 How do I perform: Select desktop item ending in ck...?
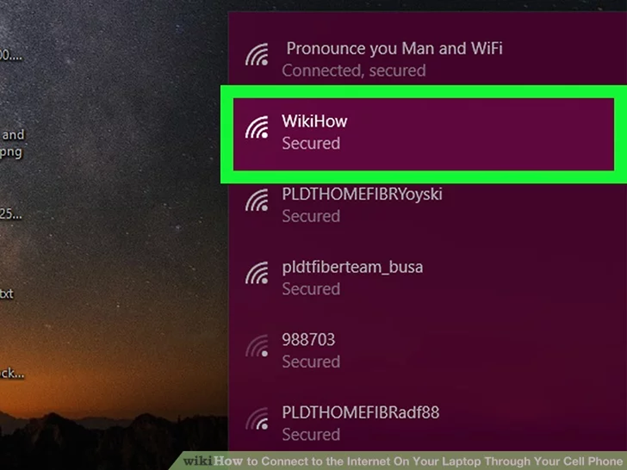tap(12, 373)
